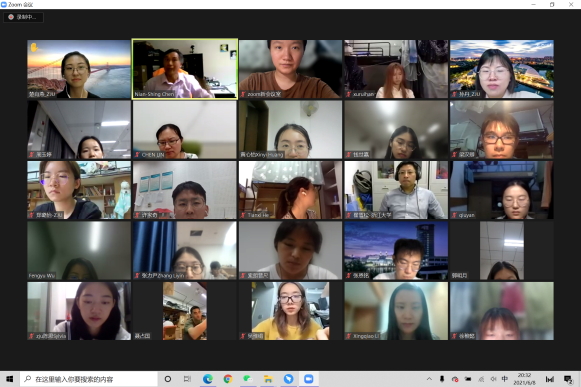
Task: Launch Microsoft Edge from the taskbar
Action: coord(208,379)
